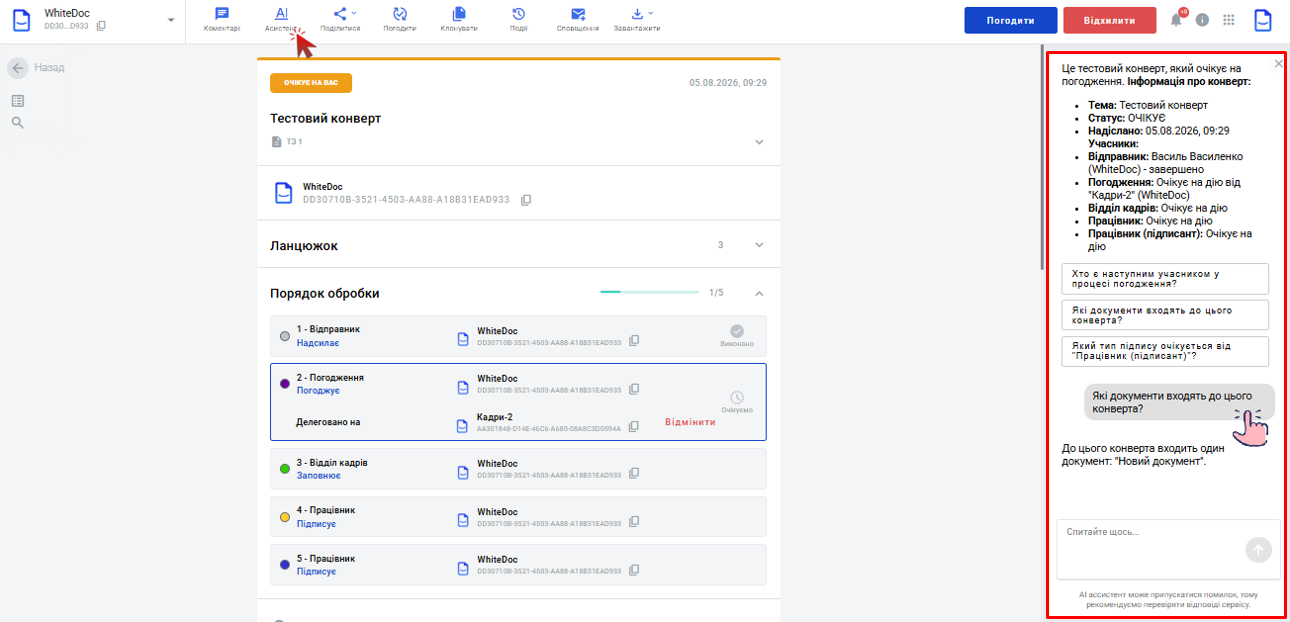Copy ID in row 5 - Працівник
The height and width of the screenshot is (622, 1290).
click(x=634, y=570)
